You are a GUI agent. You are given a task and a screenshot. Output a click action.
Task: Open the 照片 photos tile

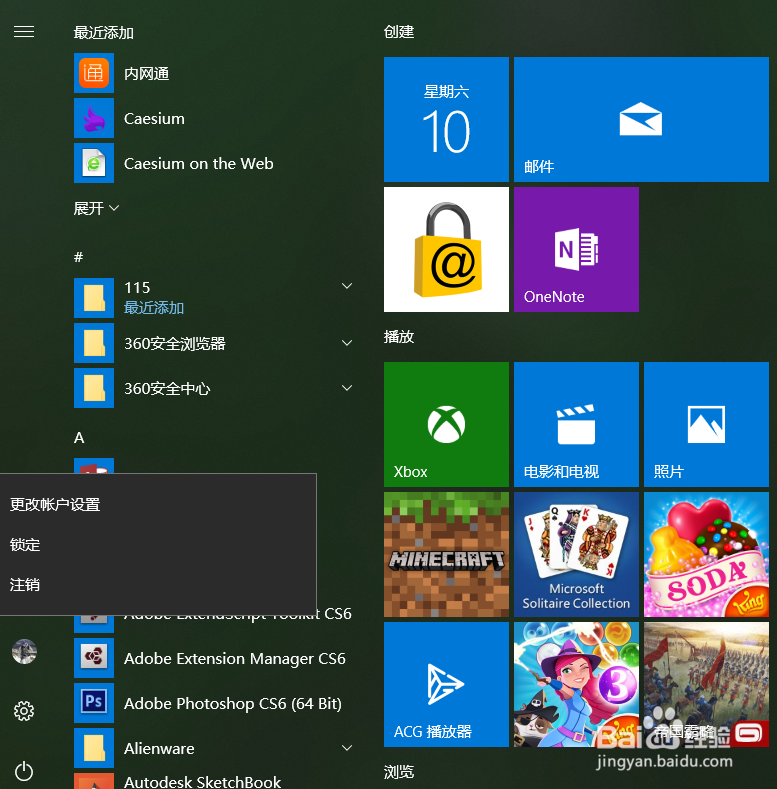coord(707,424)
